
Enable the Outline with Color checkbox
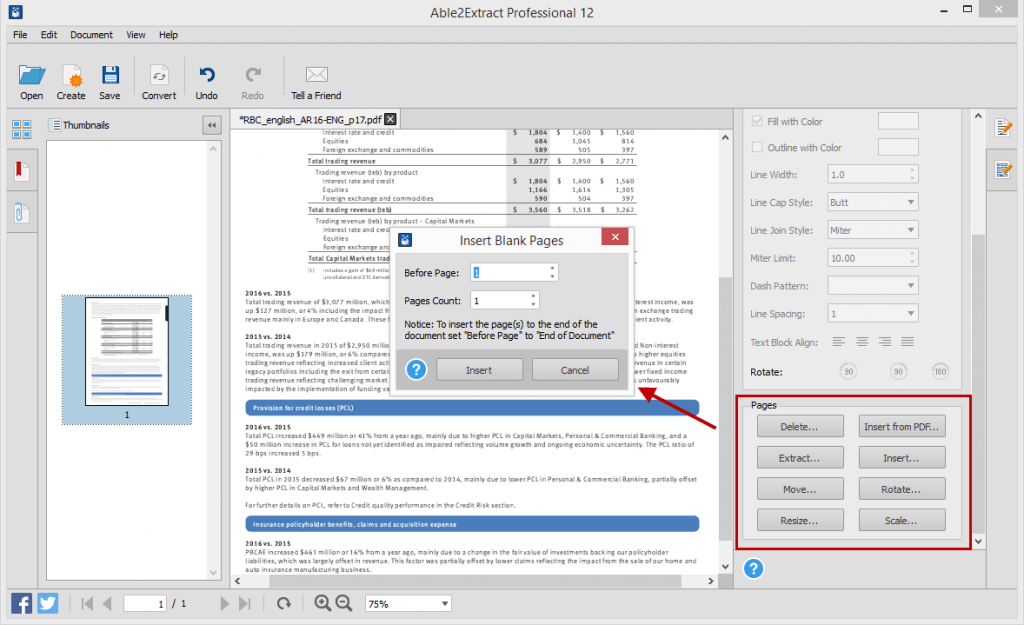coord(756,147)
